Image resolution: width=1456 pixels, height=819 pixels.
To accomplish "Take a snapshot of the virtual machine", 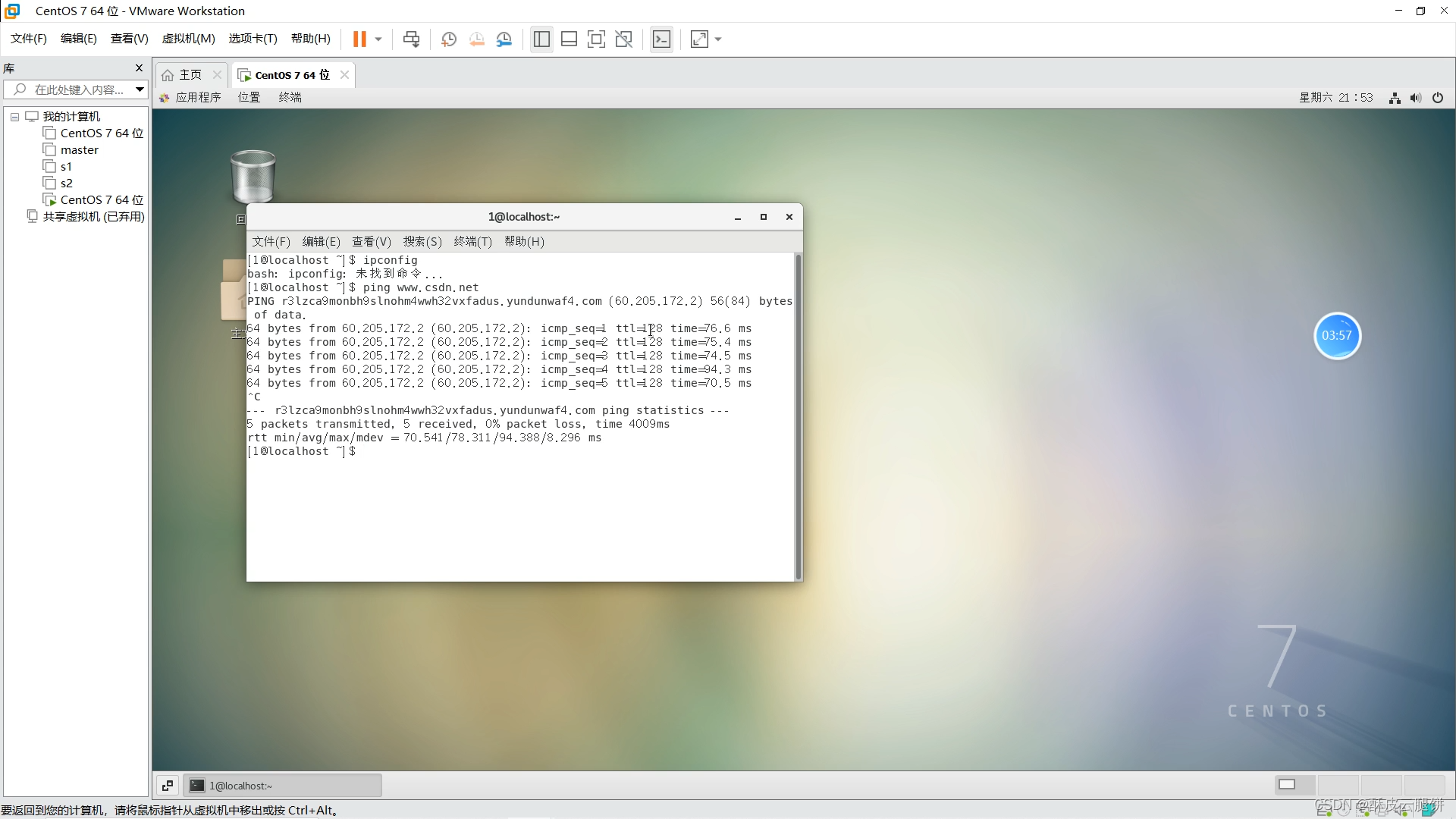I will (448, 39).
